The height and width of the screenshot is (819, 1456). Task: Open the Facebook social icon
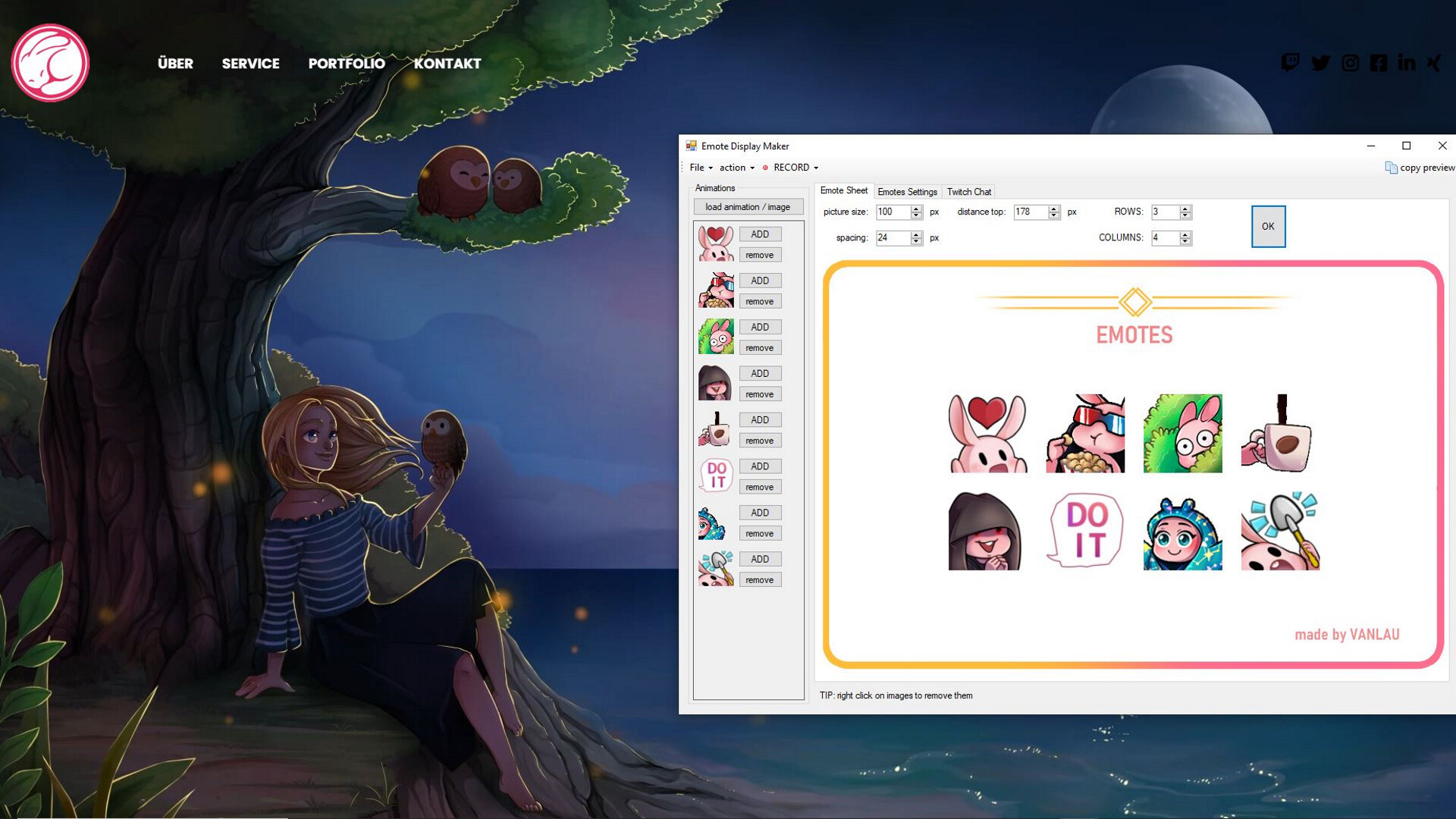click(1379, 64)
